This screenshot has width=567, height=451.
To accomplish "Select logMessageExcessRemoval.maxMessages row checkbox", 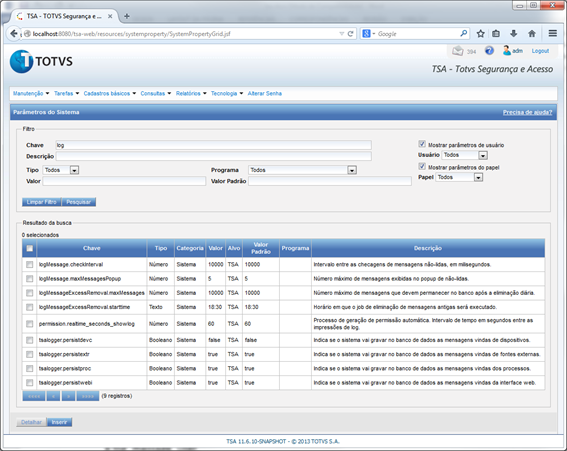I will point(30,293).
